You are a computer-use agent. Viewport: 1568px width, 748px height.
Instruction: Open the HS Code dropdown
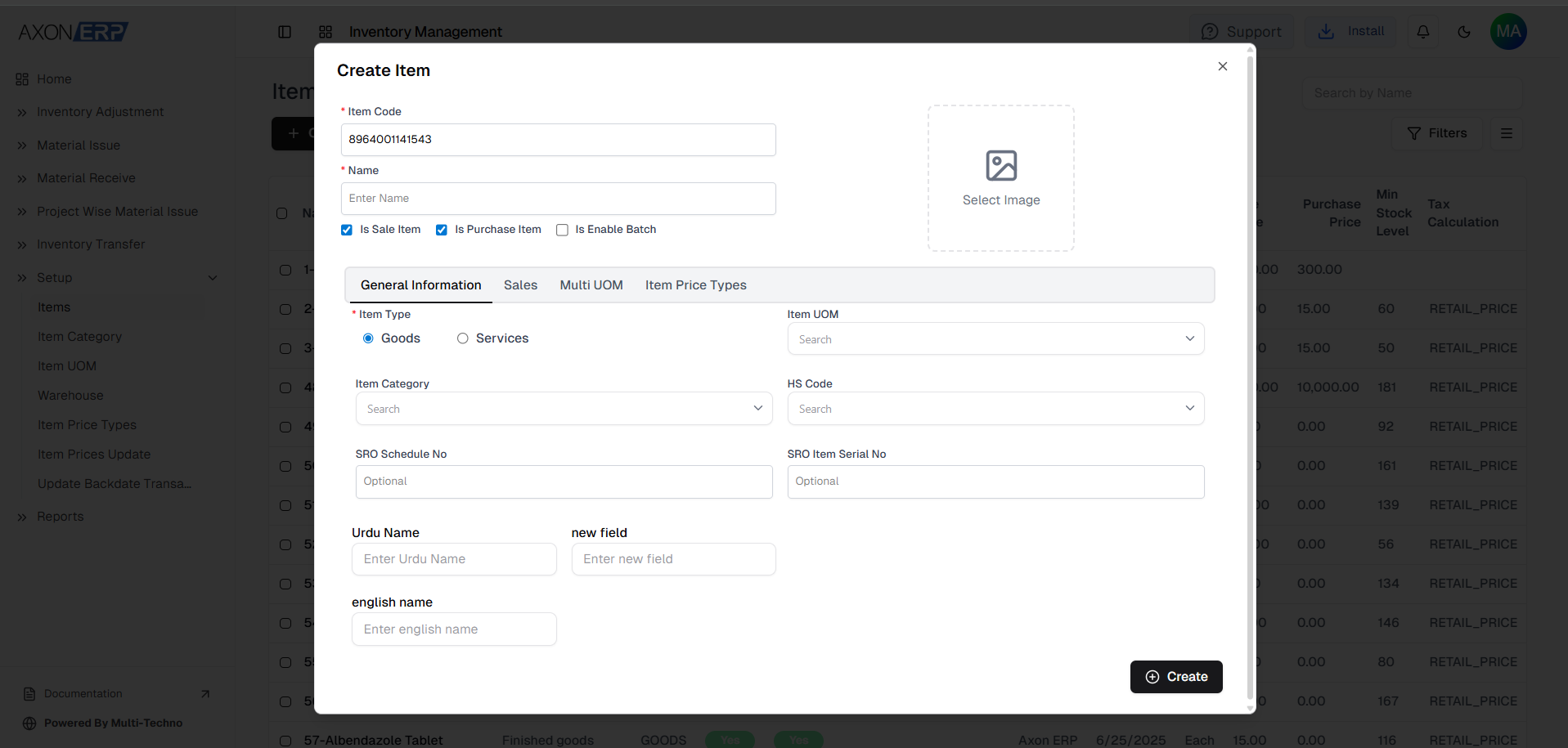(x=995, y=409)
